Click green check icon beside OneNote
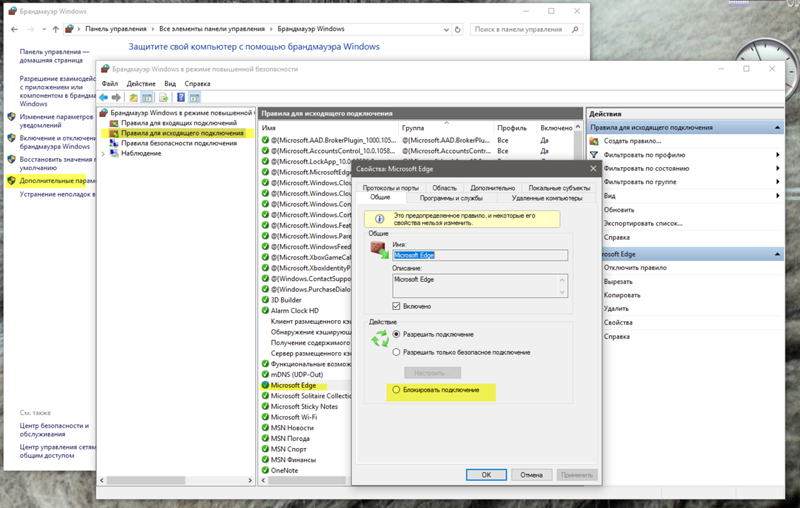The width and height of the screenshot is (800, 508). [x=265, y=470]
